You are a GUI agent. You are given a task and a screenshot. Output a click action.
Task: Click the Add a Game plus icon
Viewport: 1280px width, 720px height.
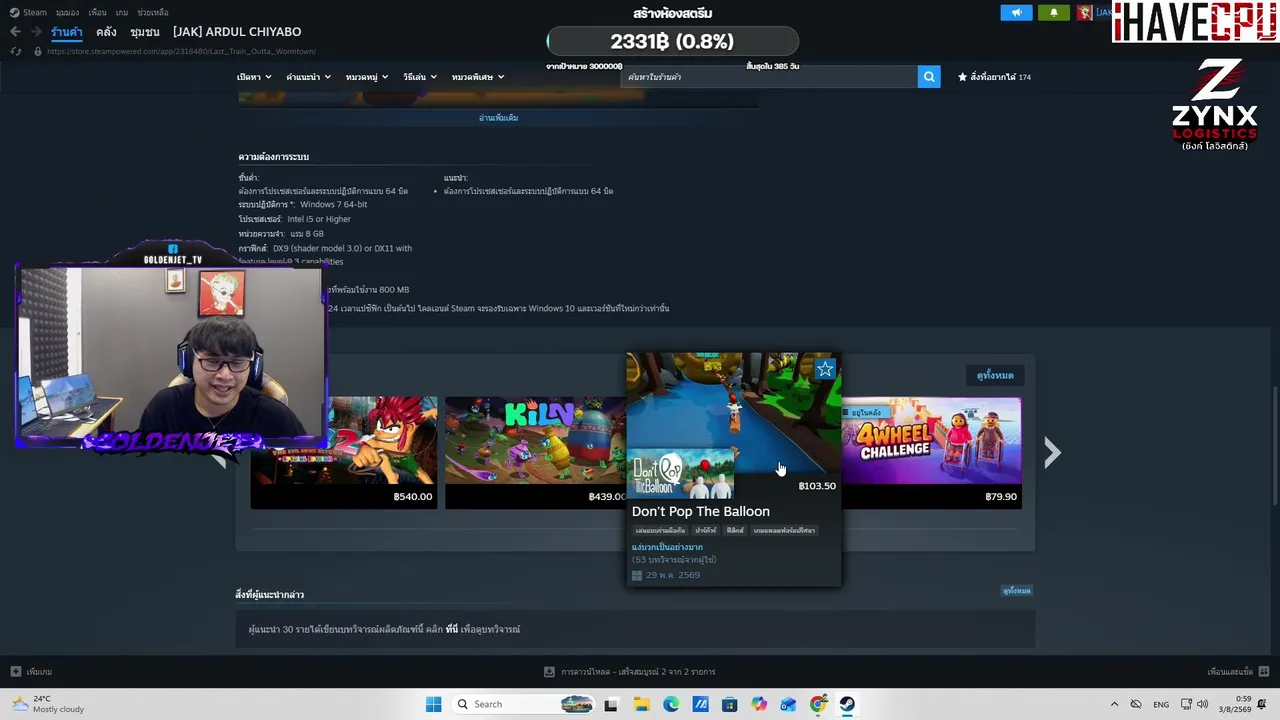point(15,672)
